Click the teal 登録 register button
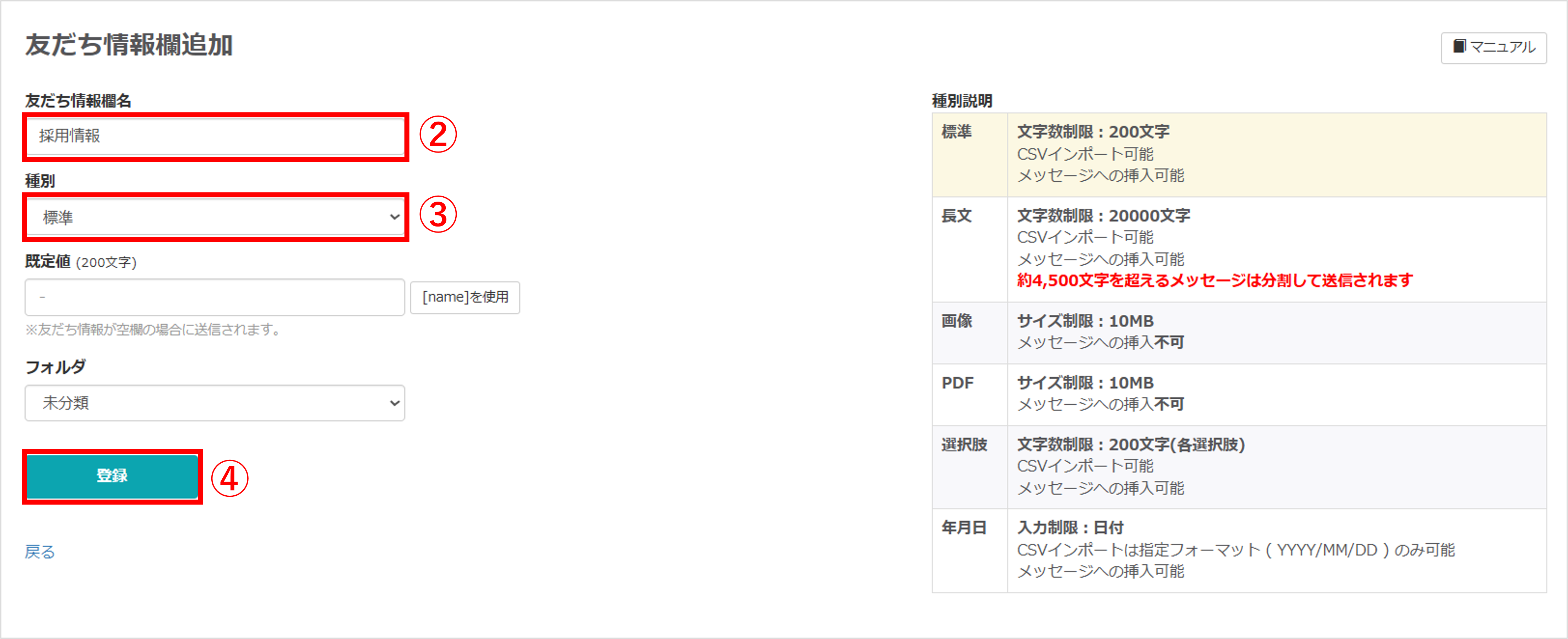 click(112, 476)
